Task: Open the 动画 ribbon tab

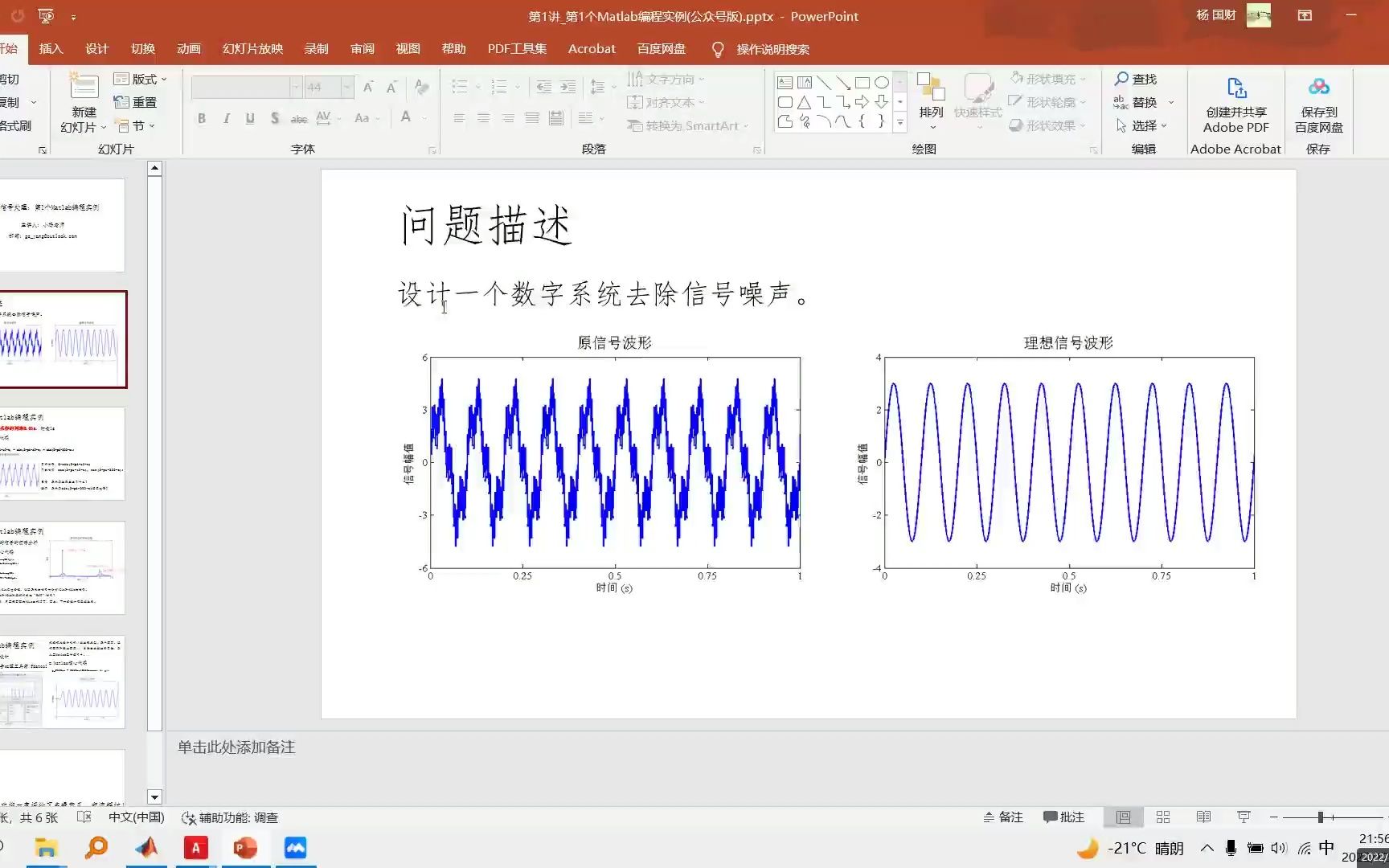Action: point(187,48)
